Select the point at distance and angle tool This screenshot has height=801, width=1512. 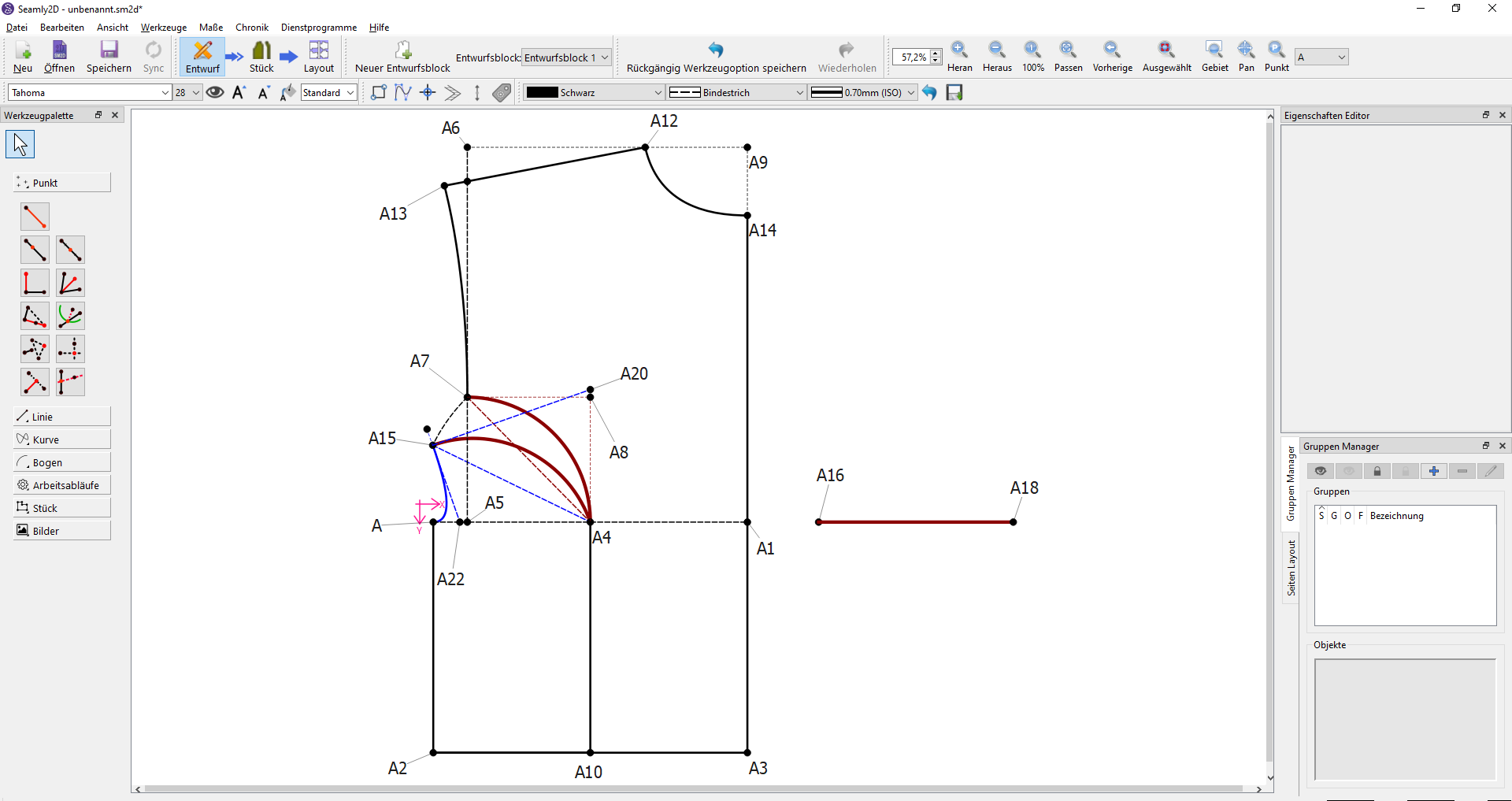click(35, 217)
